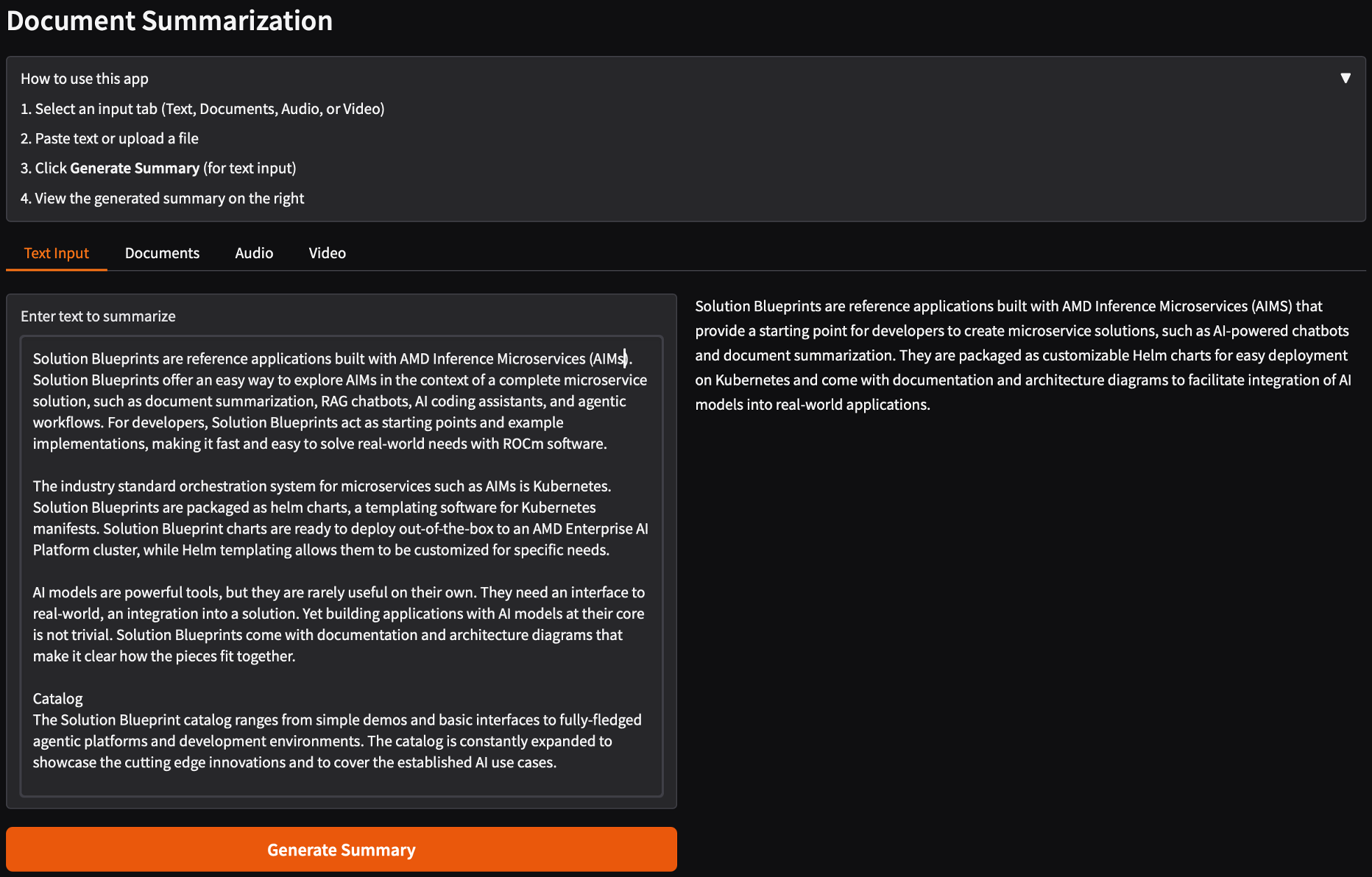Screen dimensions: 1372x877
Task: Collapse the How to use this app accordion arrow
Action: pyautogui.click(x=1345, y=78)
